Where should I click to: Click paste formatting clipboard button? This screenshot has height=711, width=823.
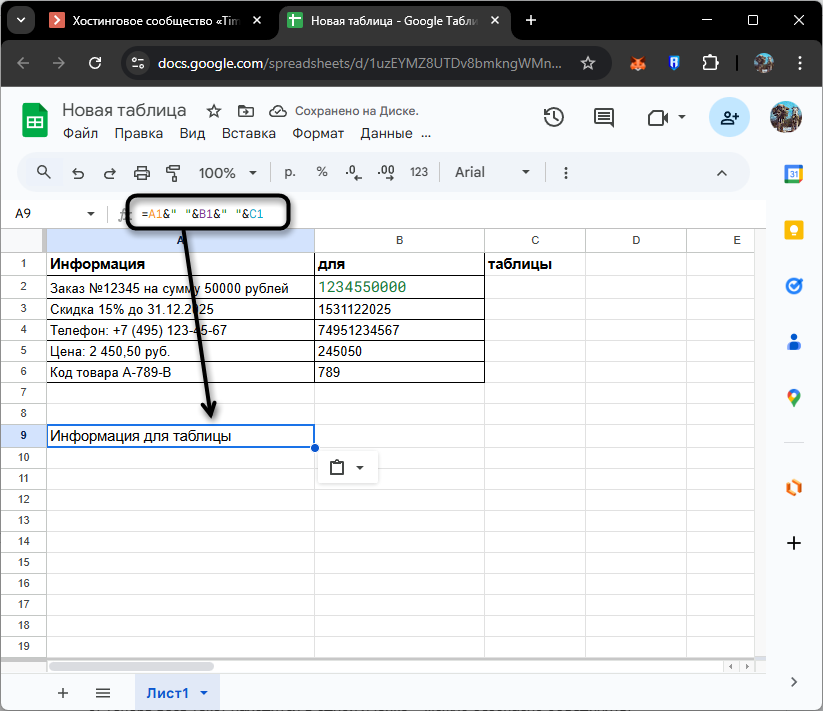(x=337, y=468)
